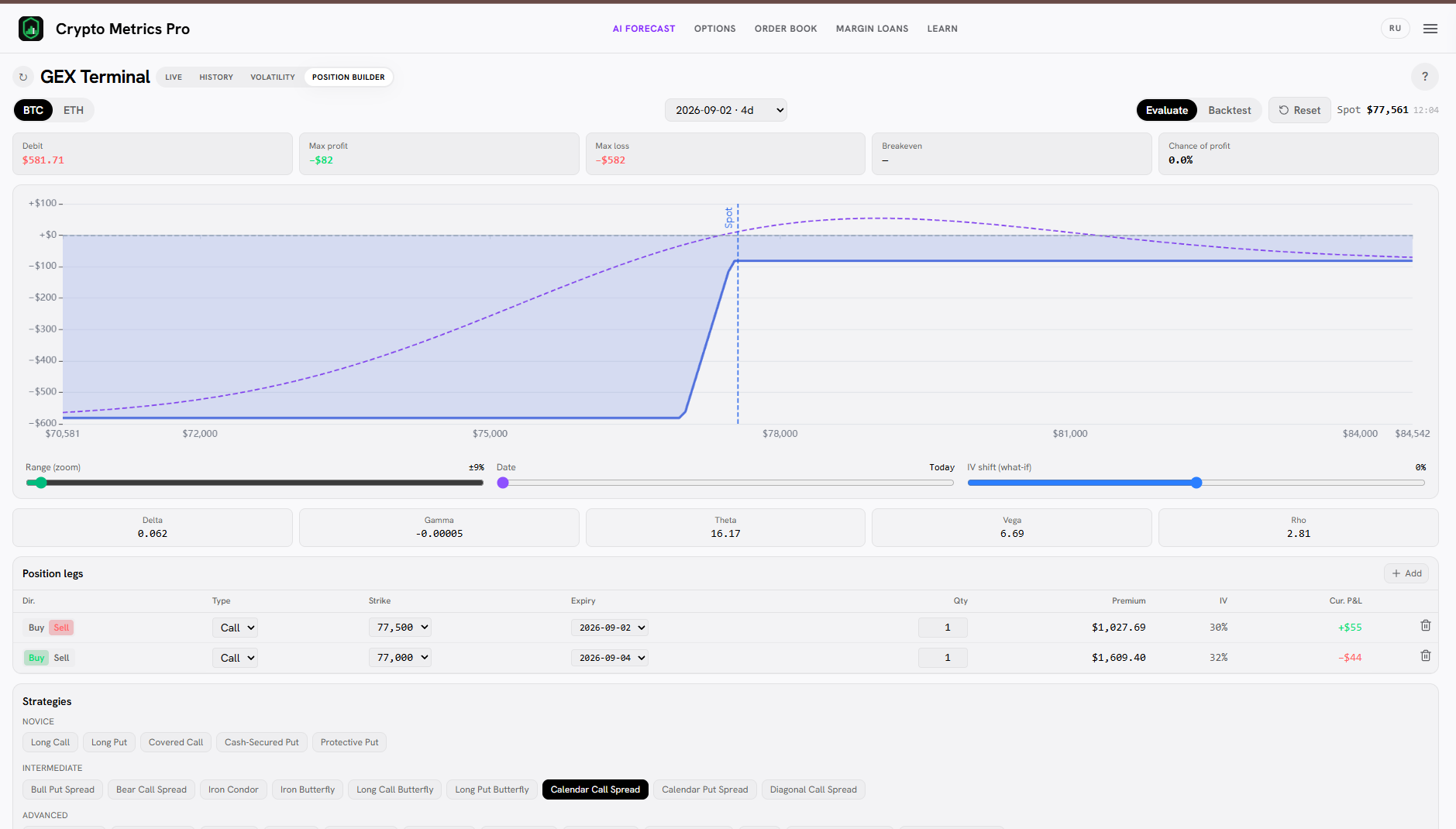Switch to Backtest mode
Screen dimensions: 1456x829
click(1229, 110)
